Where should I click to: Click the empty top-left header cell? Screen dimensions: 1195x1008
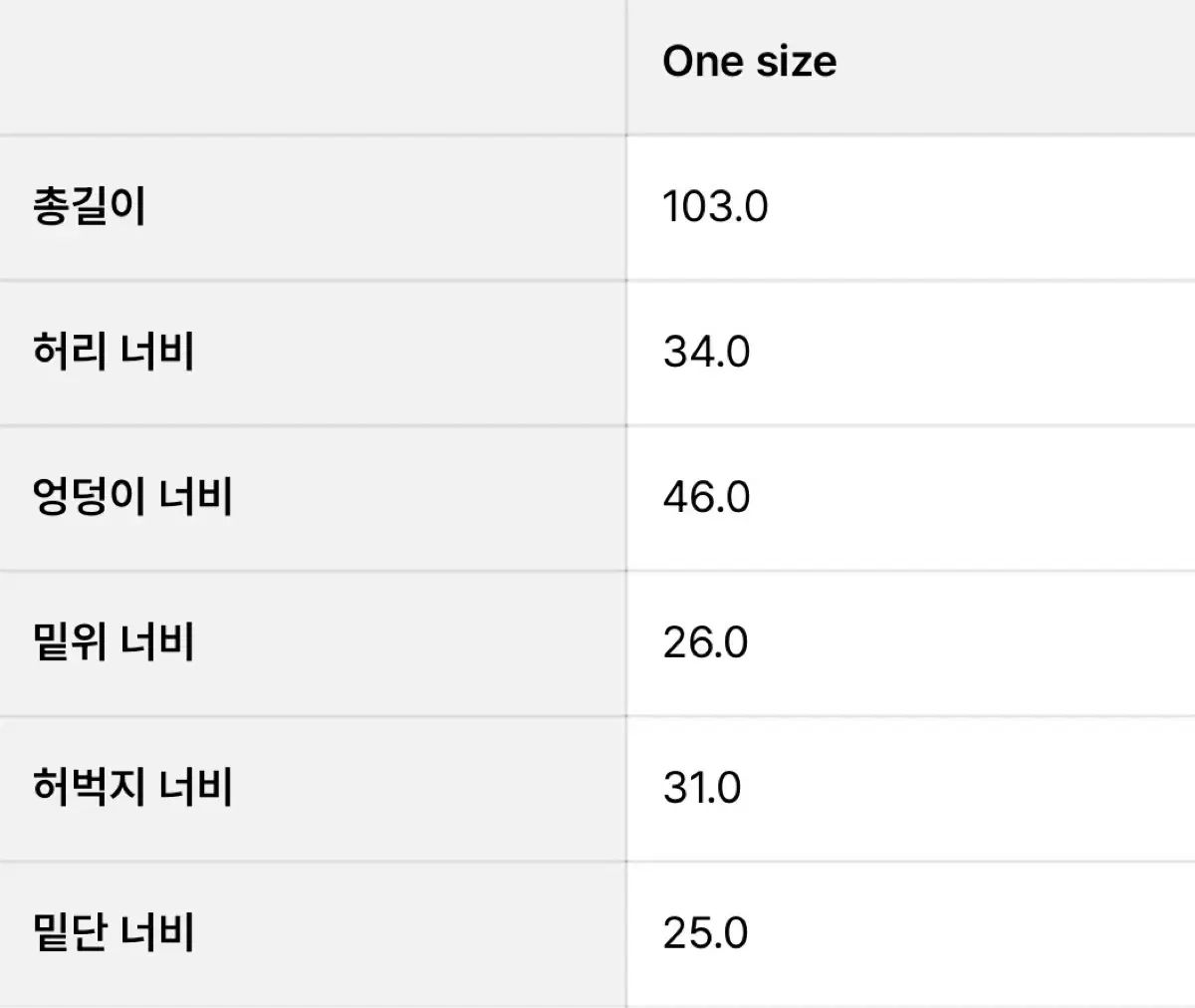tap(313, 66)
